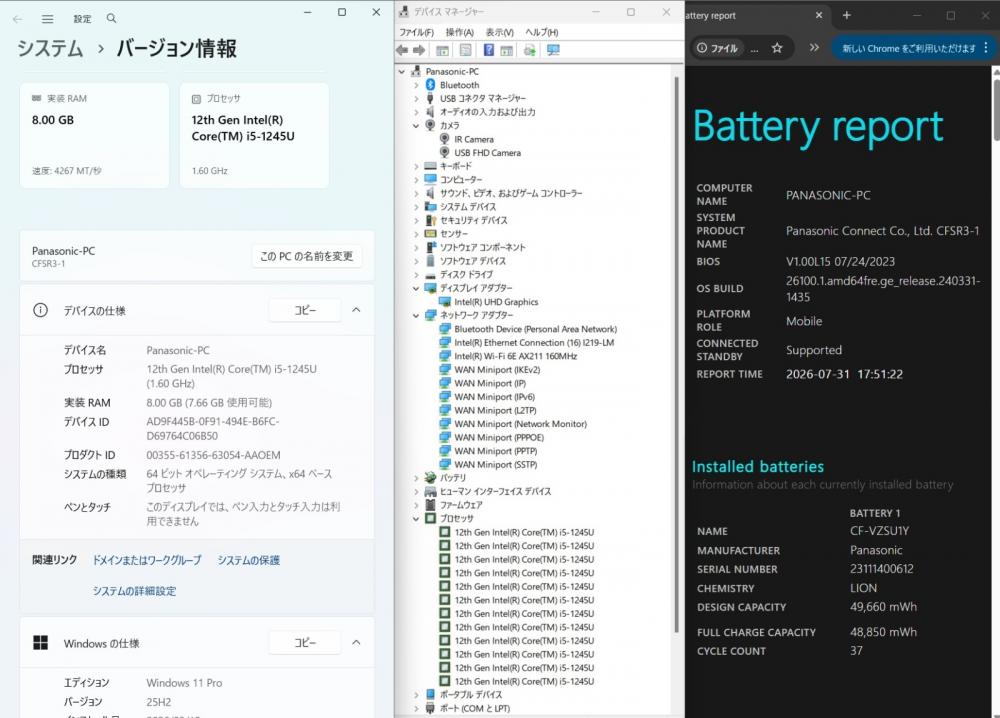Viewport: 1000px width, 718px height.
Task: Open ファイル(F) menu in Device Manager
Action: [416, 33]
